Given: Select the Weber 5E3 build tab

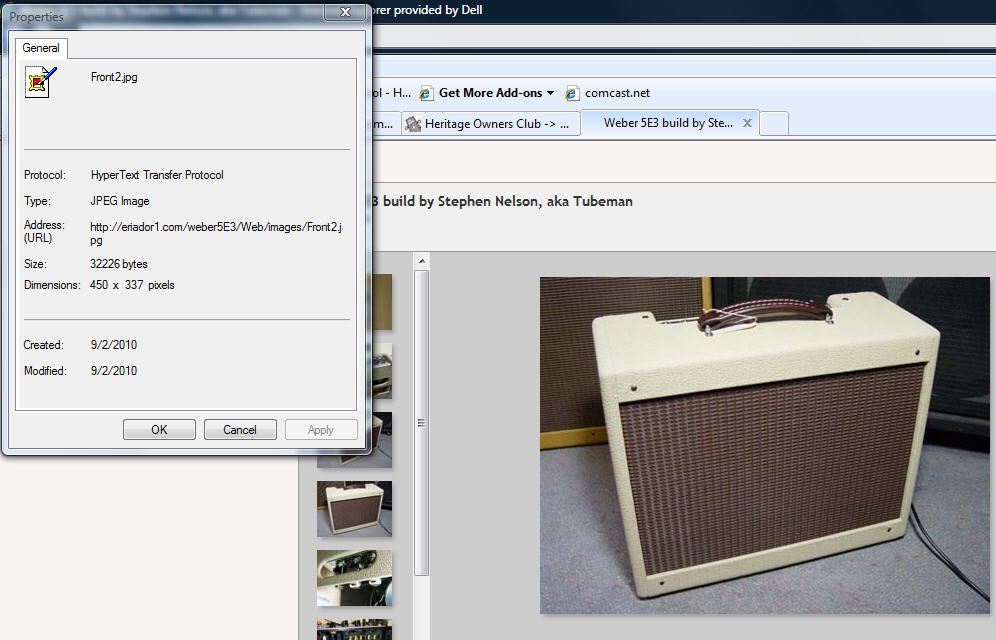Looking at the screenshot, I should click(x=670, y=123).
